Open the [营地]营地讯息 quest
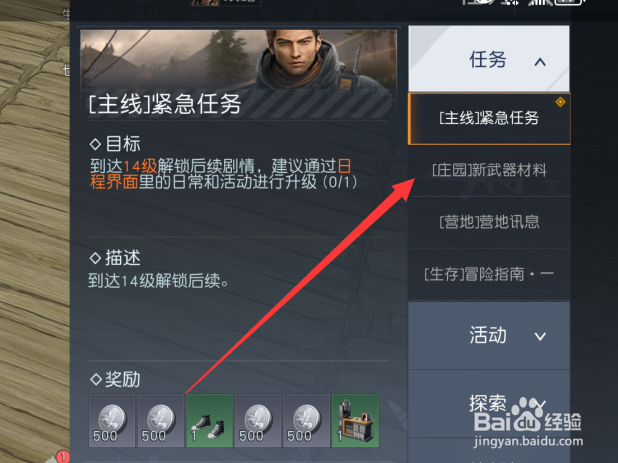This screenshot has width=618, height=463. coord(489,222)
